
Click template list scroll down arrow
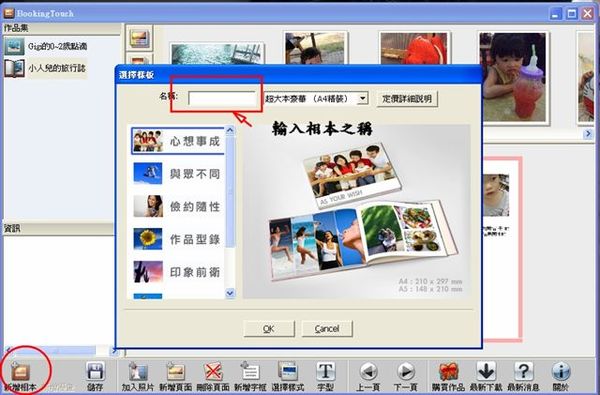230,293
